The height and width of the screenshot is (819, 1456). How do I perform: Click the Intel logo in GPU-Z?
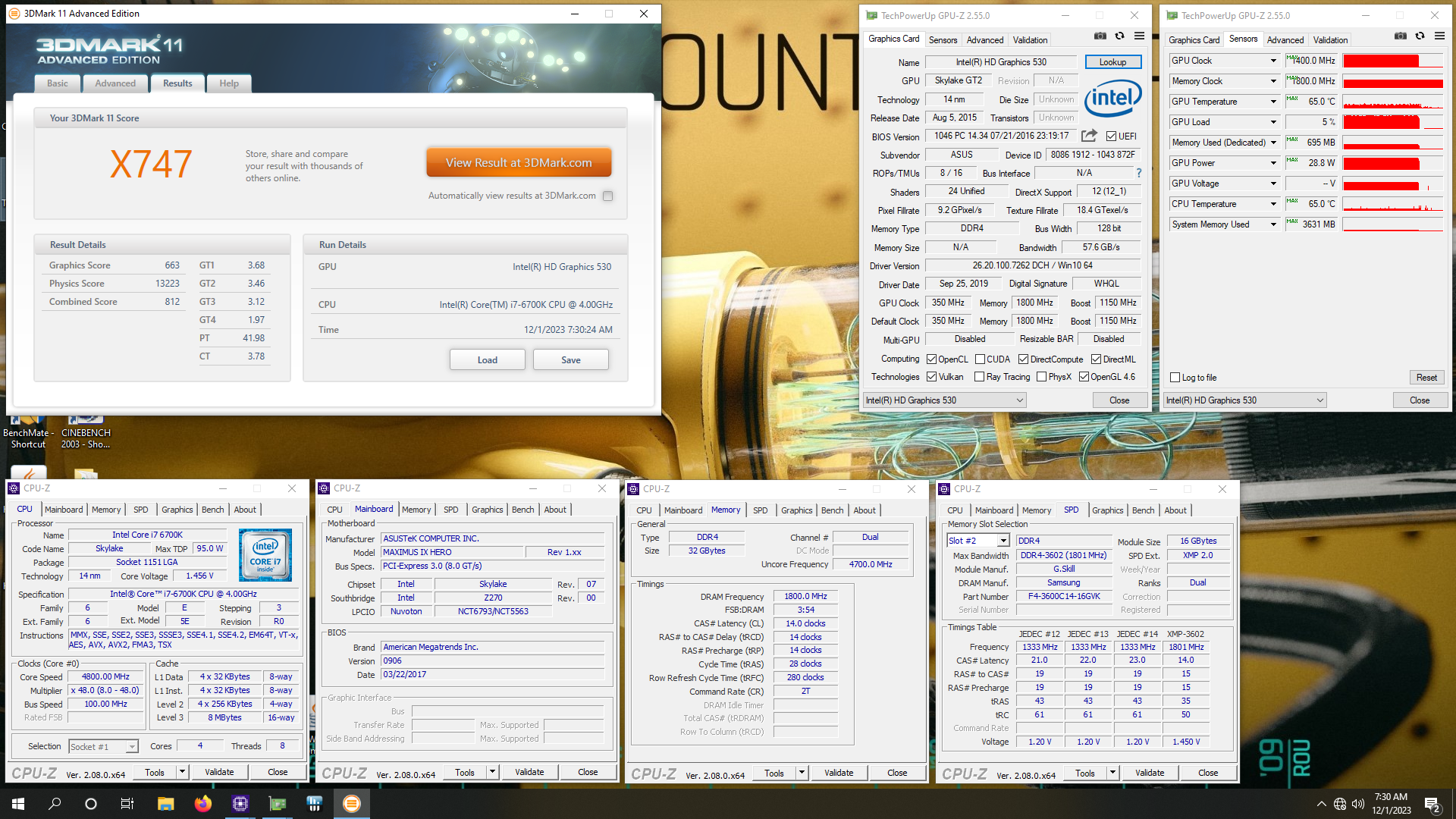1112,99
